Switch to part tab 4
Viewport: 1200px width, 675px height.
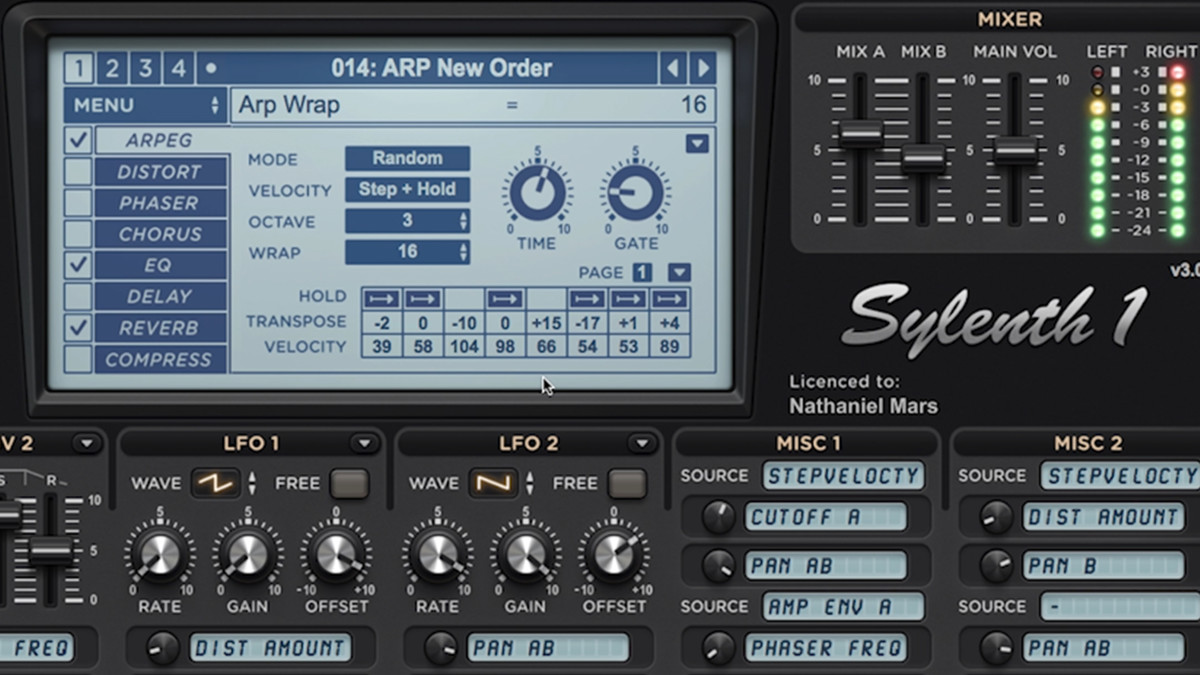pos(178,68)
